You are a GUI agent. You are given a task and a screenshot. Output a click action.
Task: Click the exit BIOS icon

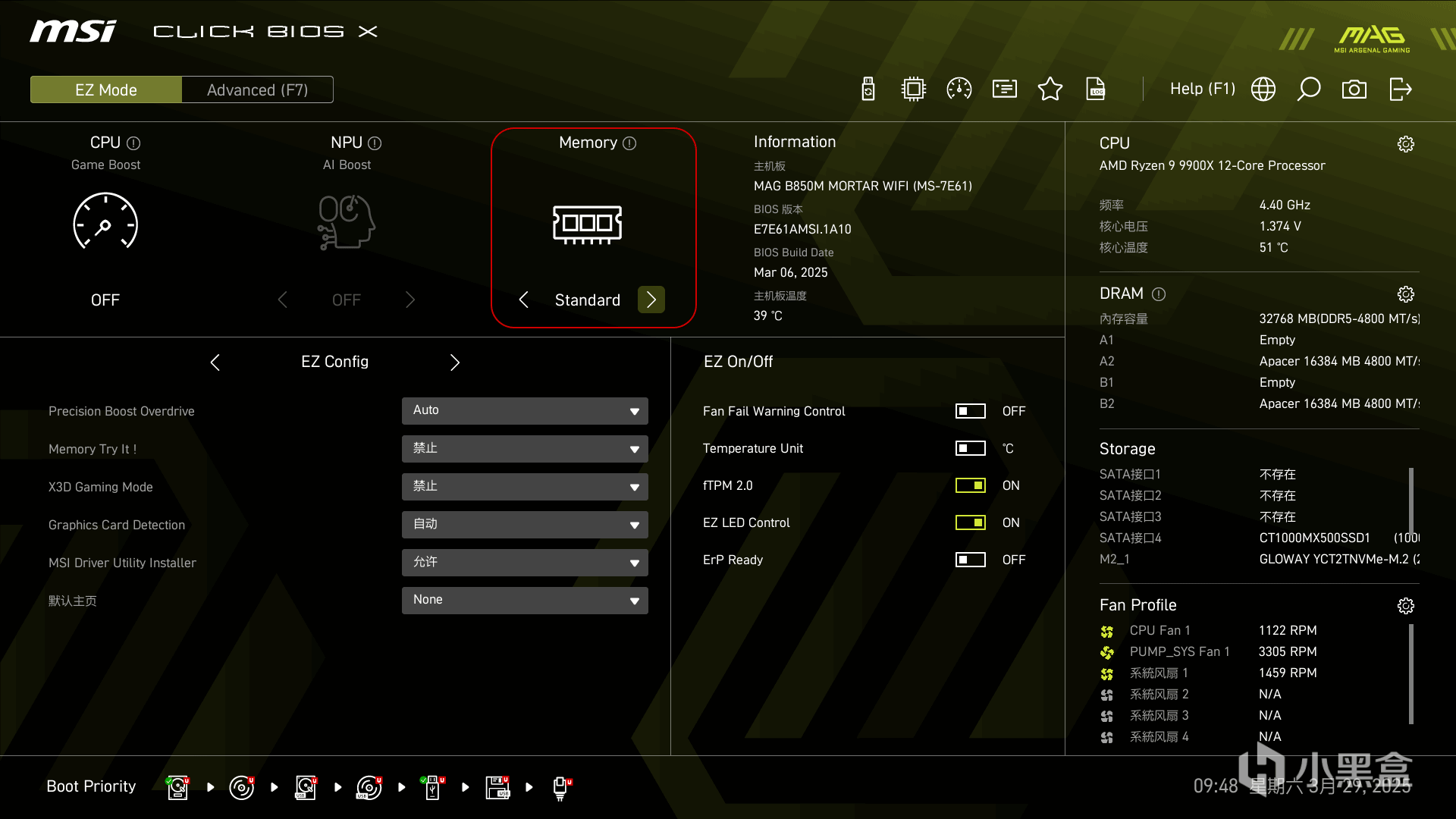coord(1400,89)
